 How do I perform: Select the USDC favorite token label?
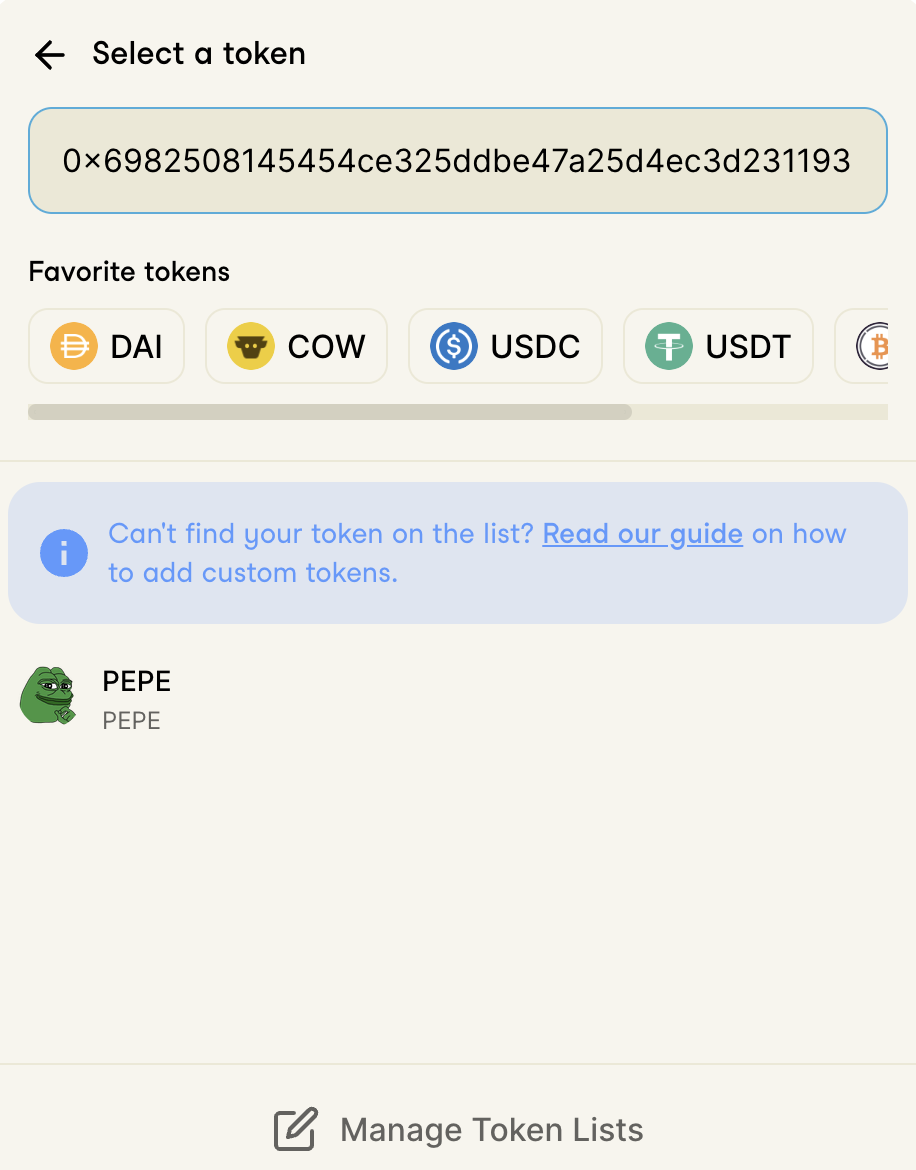[x=535, y=347]
